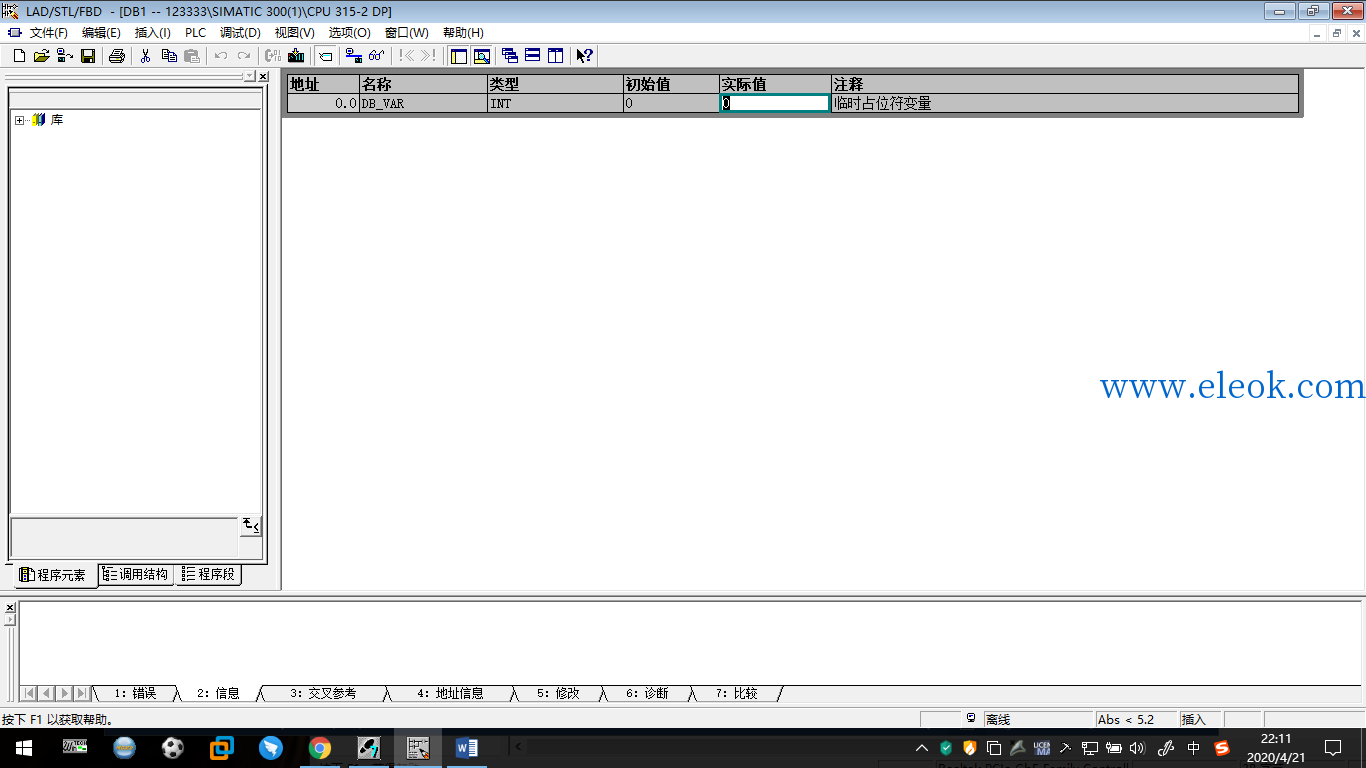
Task: Tile windows horizontally using the toolbar icon
Action: click(x=533, y=56)
